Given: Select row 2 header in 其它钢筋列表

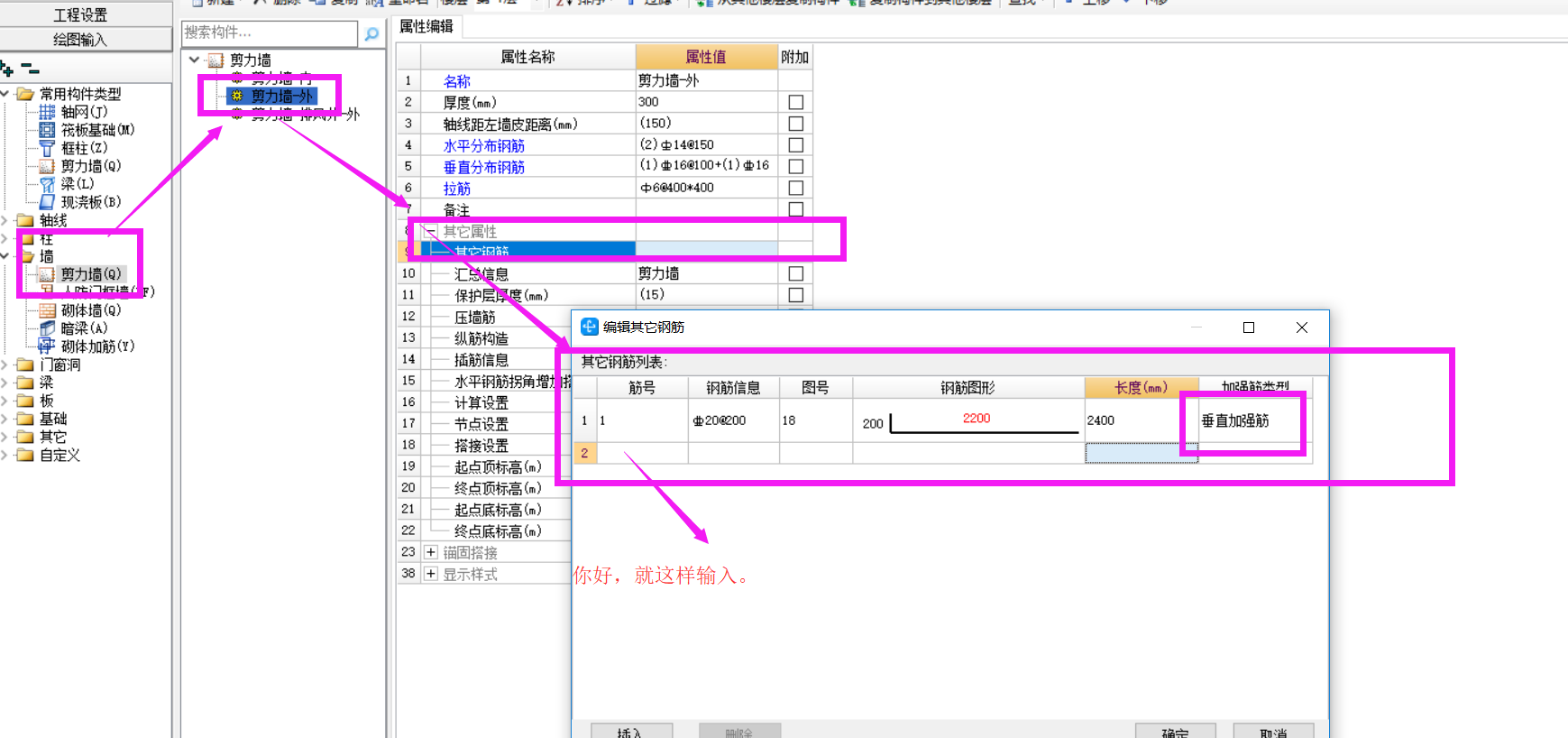Looking at the screenshot, I should (x=584, y=453).
